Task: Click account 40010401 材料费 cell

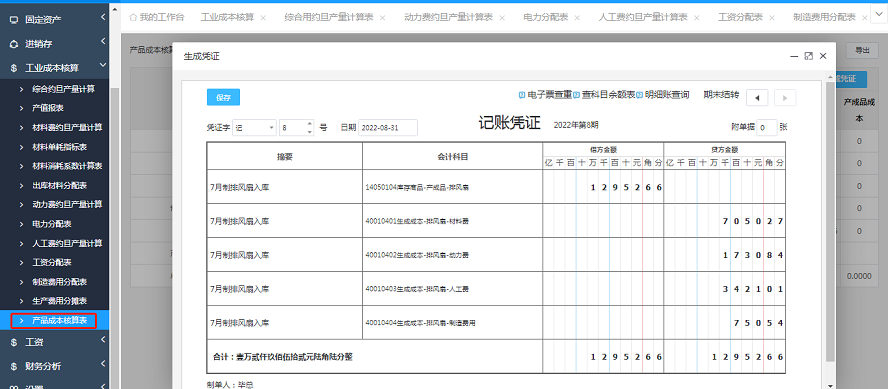Action: tap(452, 221)
